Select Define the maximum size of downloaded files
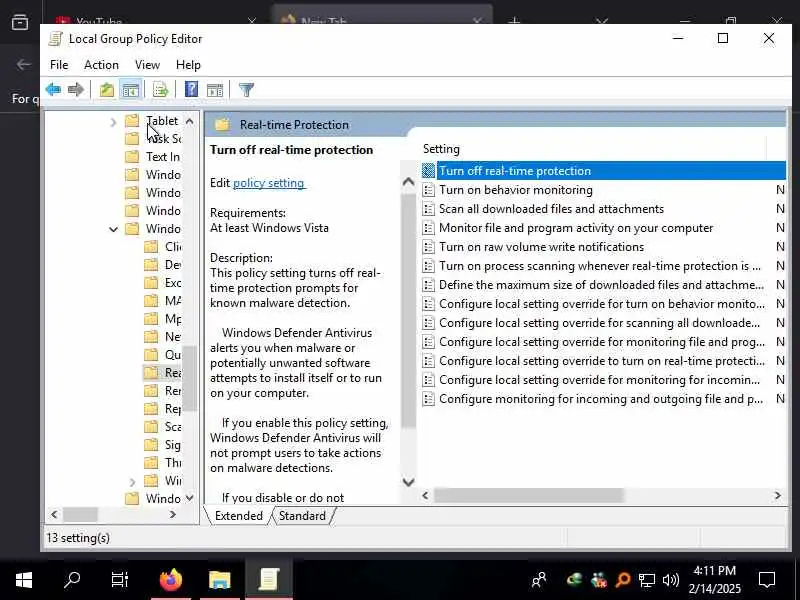800x600 pixels. click(604, 285)
